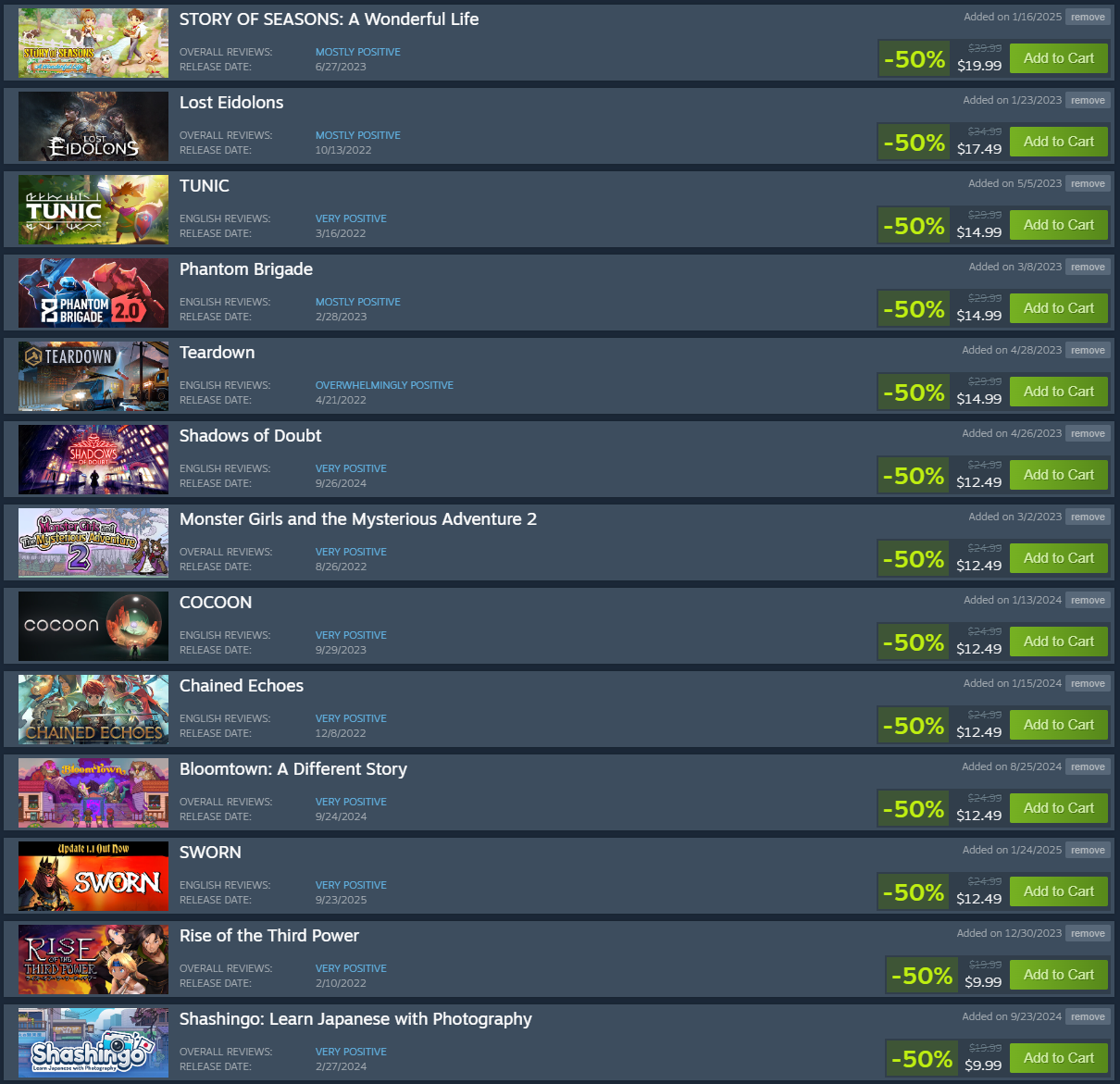Open the TUNIC game thumbnail
The image size is (1120, 1084).
(93, 210)
